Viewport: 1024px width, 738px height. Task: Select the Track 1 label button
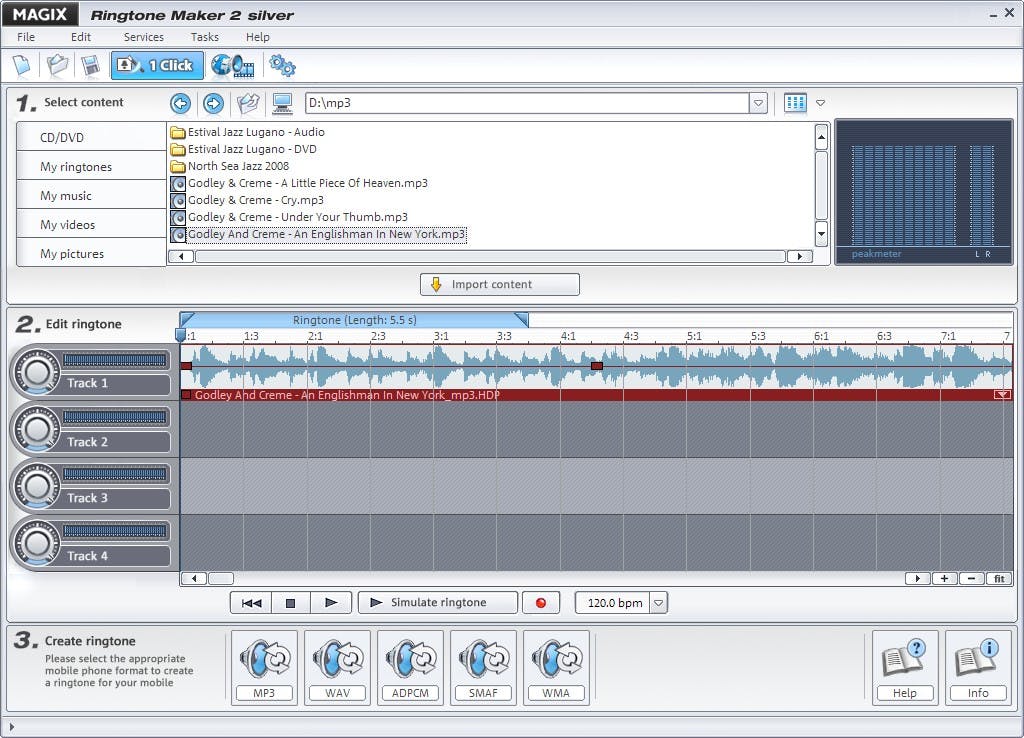tap(116, 383)
